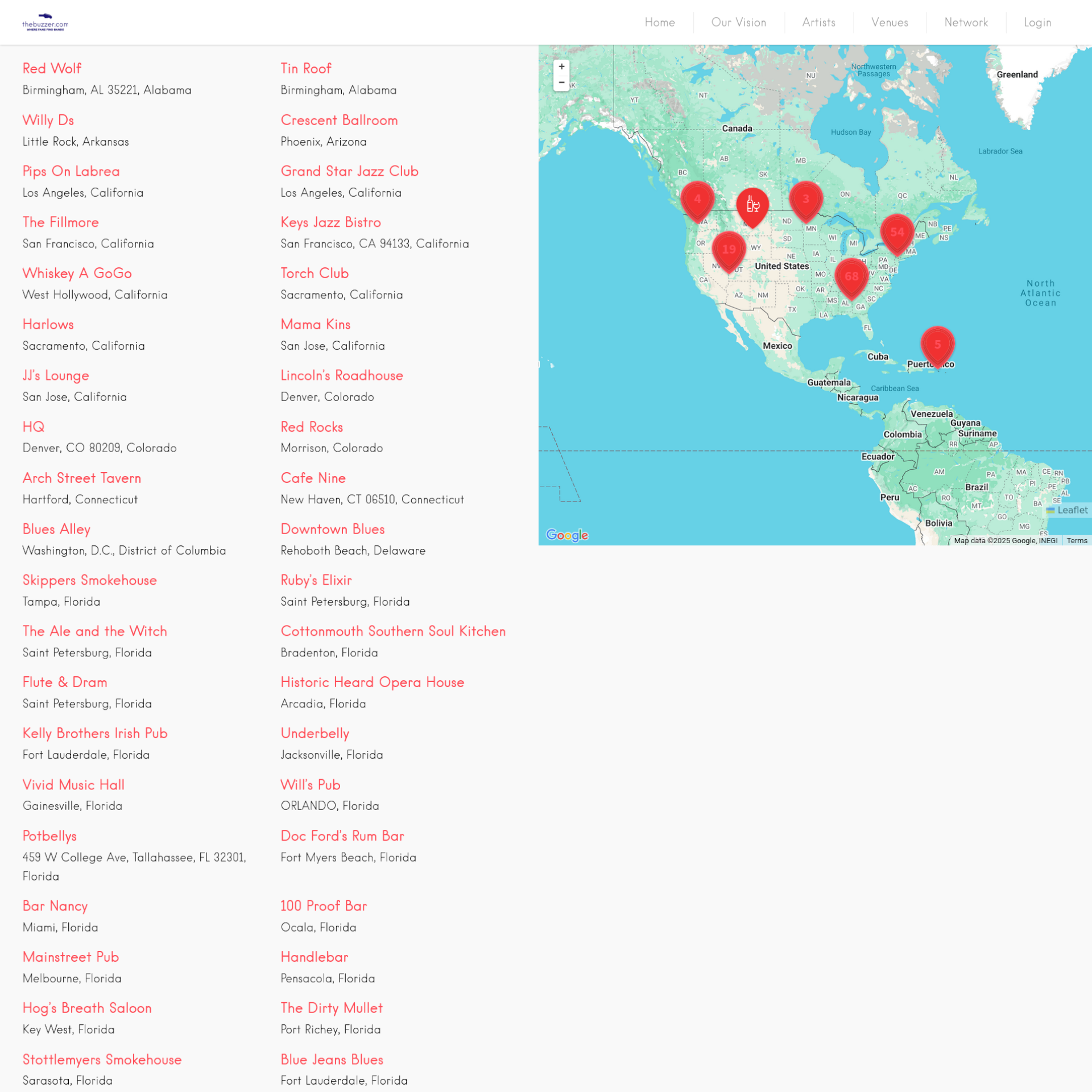
Task: View the Downtown Blues venue
Action: (333, 530)
